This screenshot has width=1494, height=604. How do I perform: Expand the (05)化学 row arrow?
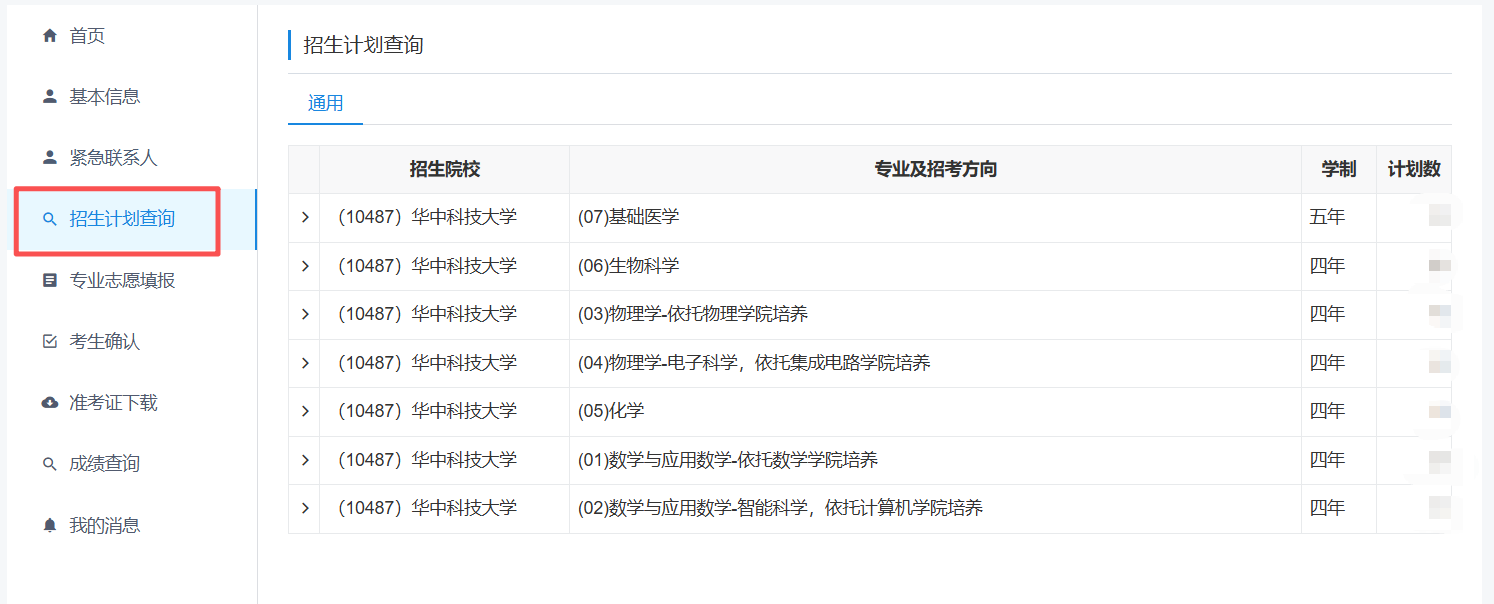[x=305, y=411]
